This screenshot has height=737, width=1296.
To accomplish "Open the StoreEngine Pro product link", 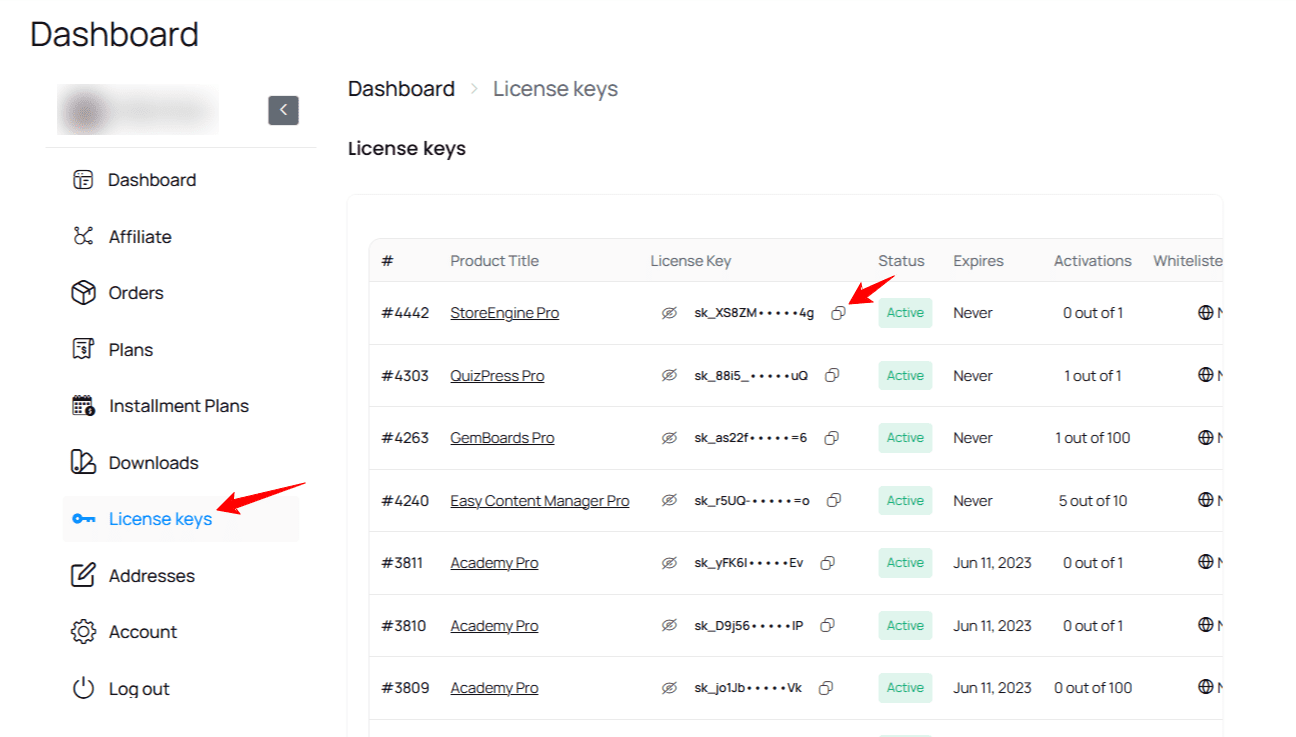I will click(x=505, y=313).
